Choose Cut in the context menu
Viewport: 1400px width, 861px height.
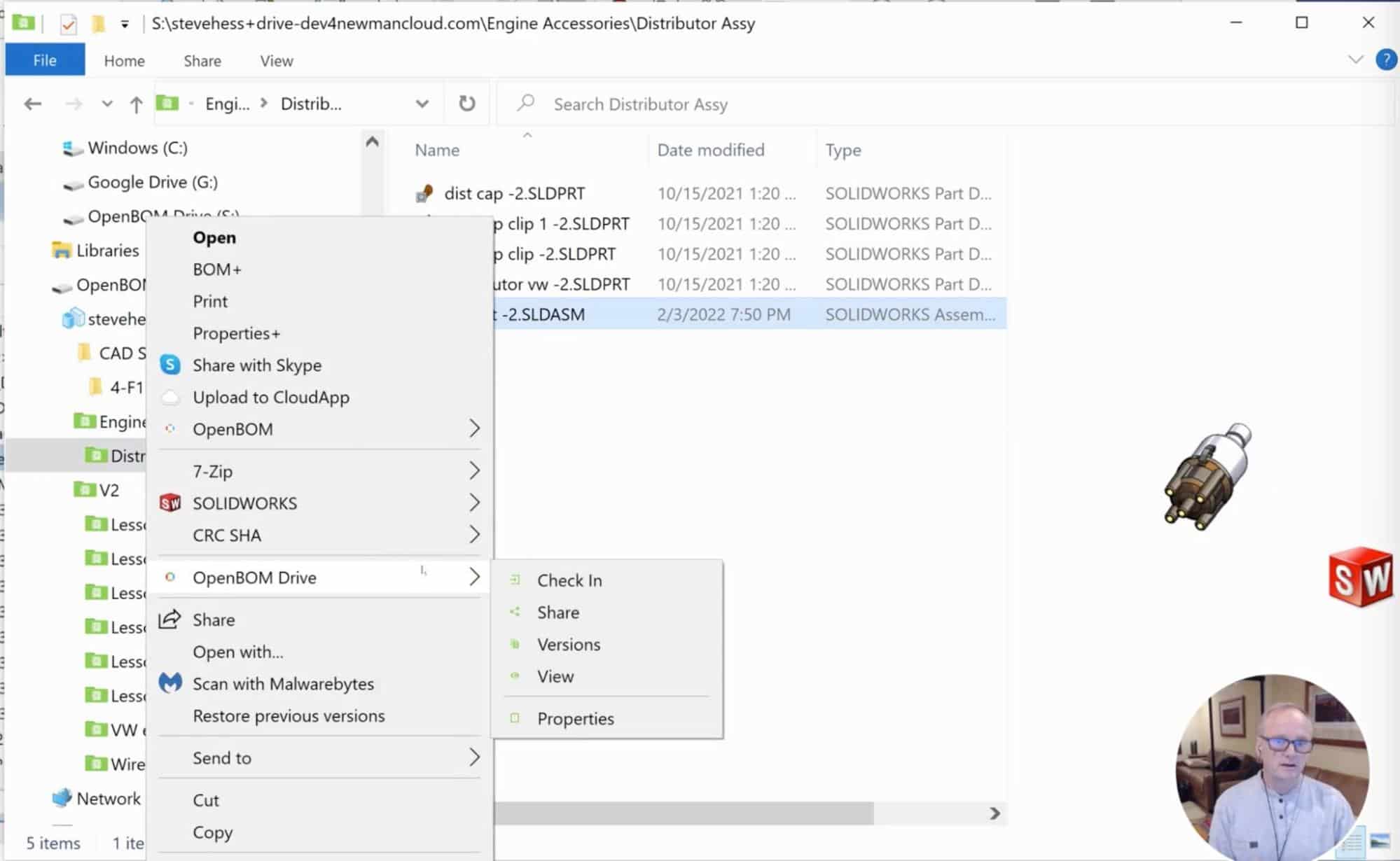206,800
